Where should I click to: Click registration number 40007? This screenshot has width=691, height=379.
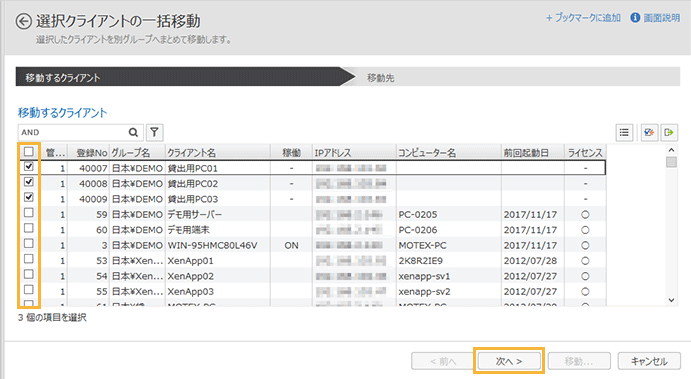pyautogui.click(x=93, y=168)
